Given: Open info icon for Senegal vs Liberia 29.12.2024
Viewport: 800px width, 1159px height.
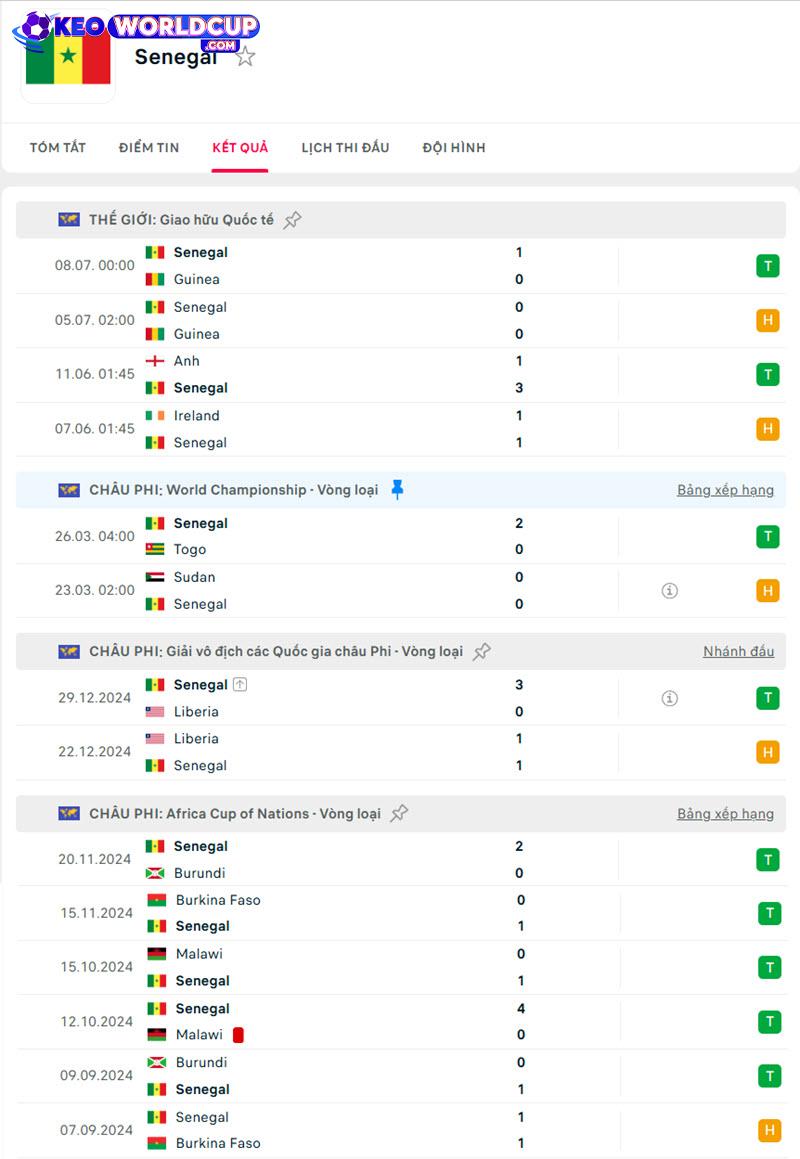Looking at the screenshot, I should (x=669, y=698).
